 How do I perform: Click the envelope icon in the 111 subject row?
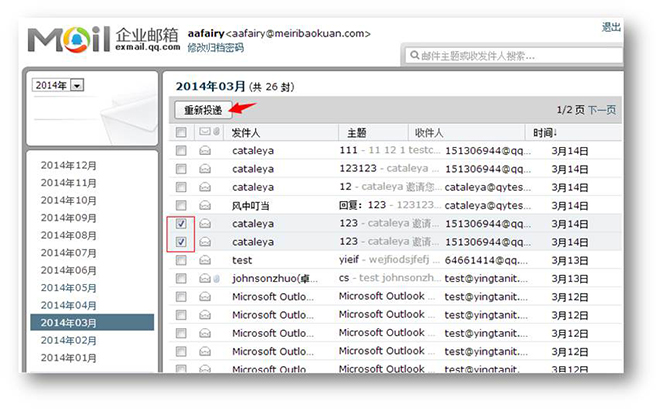pos(205,151)
